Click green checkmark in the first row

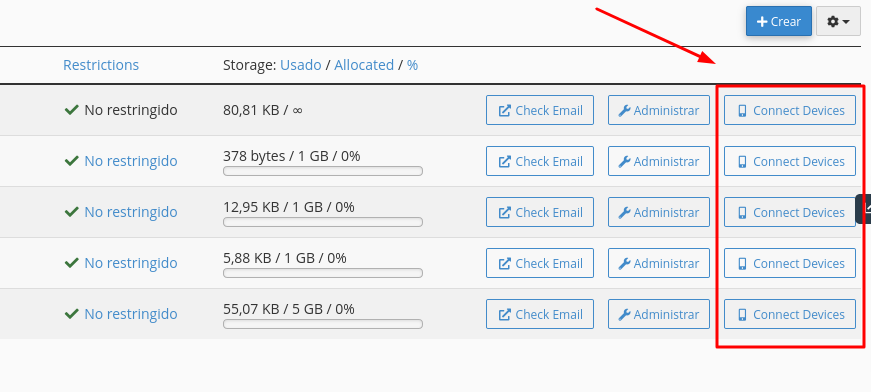click(x=72, y=110)
